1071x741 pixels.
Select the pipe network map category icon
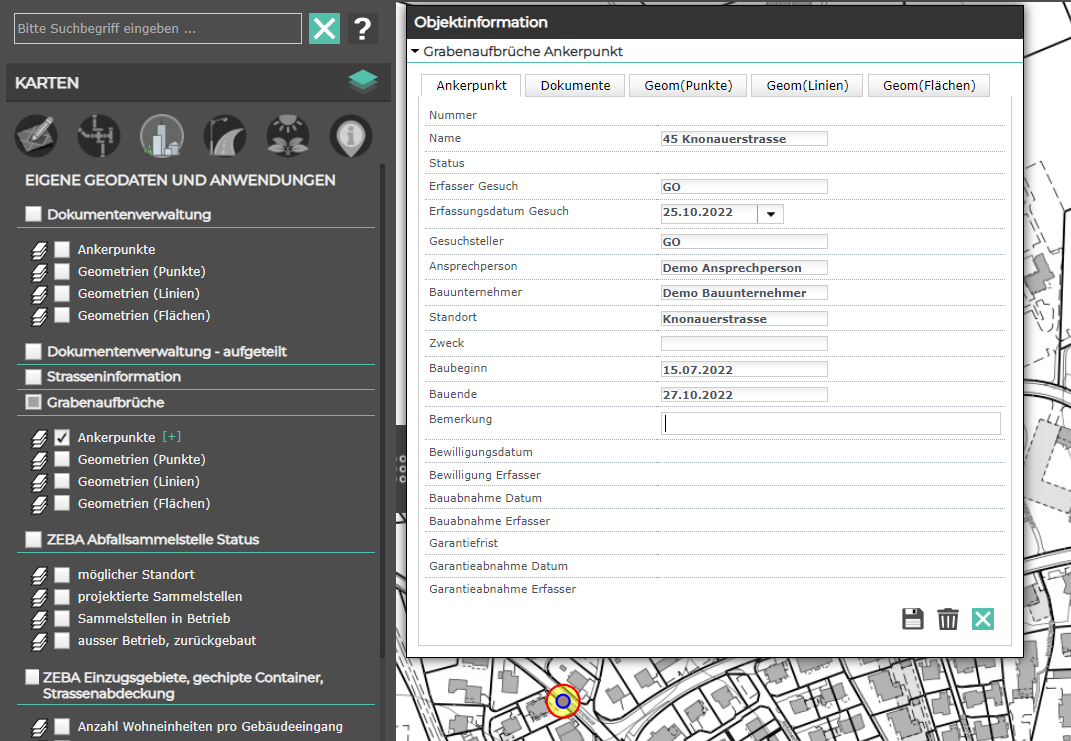(x=99, y=136)
